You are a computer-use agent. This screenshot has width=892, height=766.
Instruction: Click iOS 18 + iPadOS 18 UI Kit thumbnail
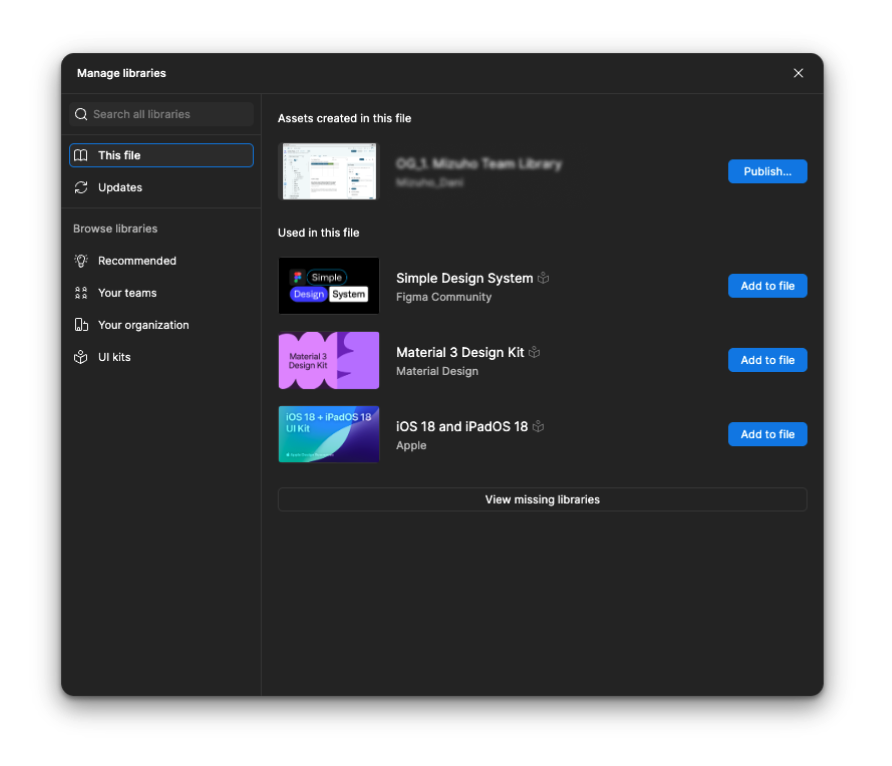pyautogui.click(x=329, y=434)
